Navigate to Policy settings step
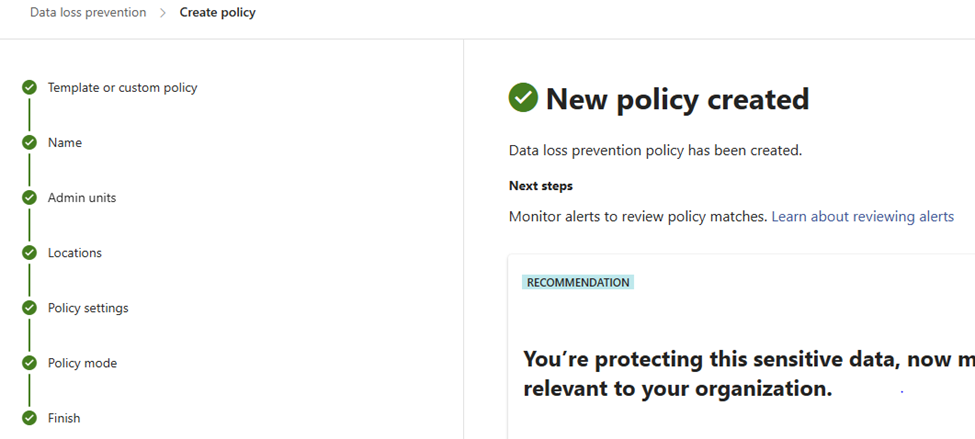 click(88, 308)
